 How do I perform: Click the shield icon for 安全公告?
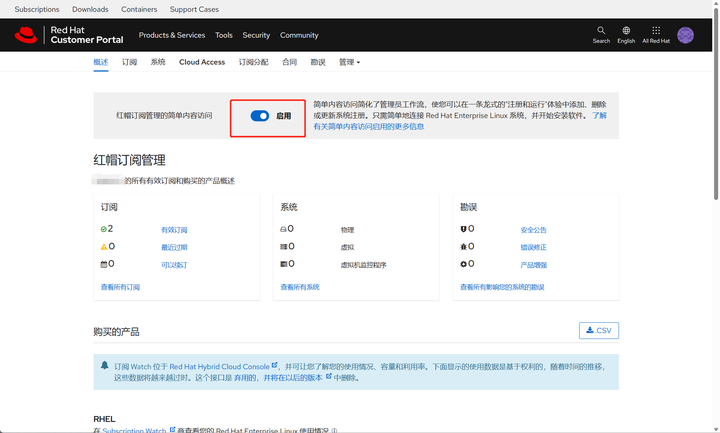463,229
